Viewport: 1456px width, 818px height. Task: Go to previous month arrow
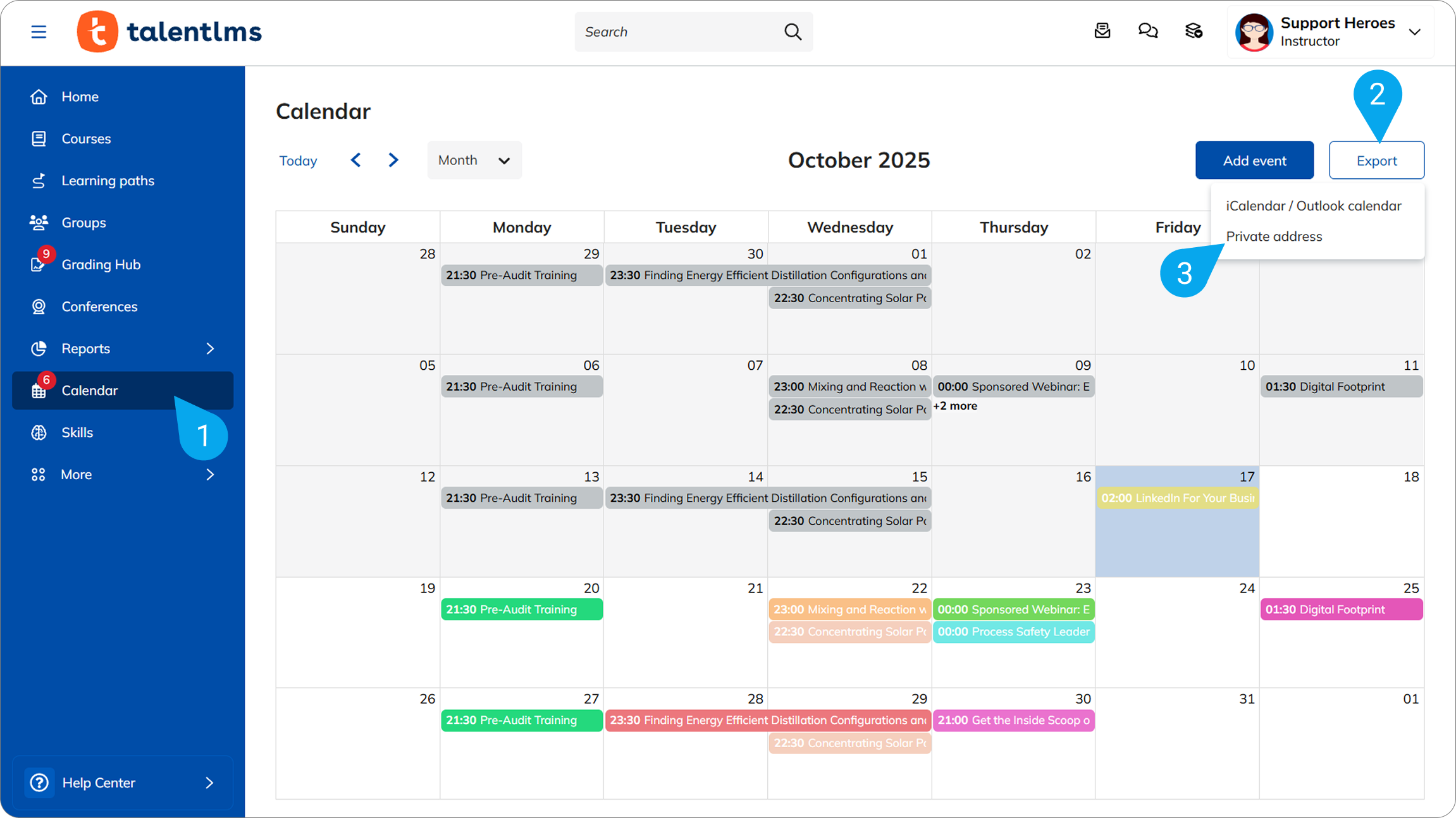click(356, 160)
